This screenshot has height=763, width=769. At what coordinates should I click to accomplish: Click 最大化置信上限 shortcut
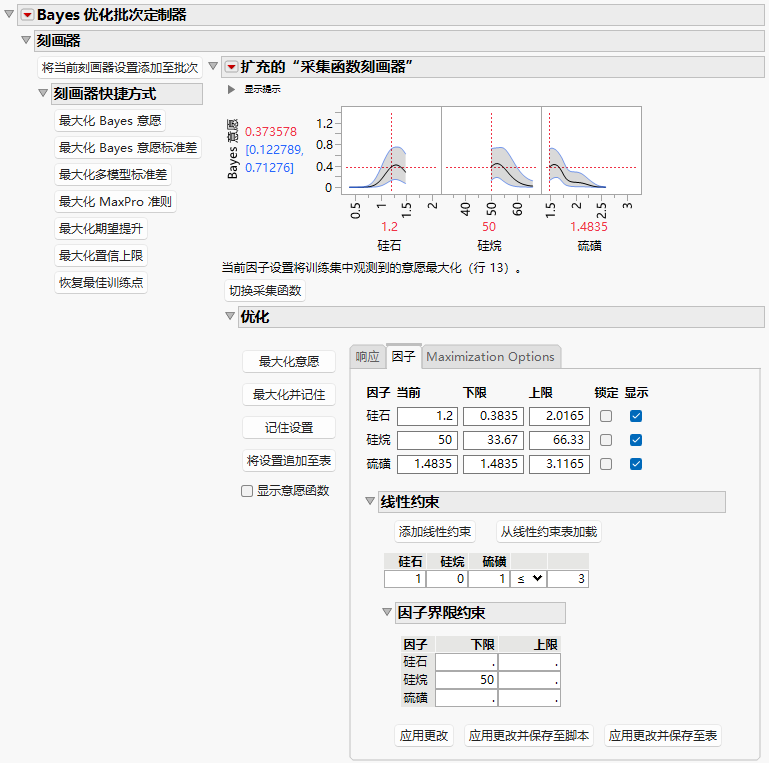point(101,255)
